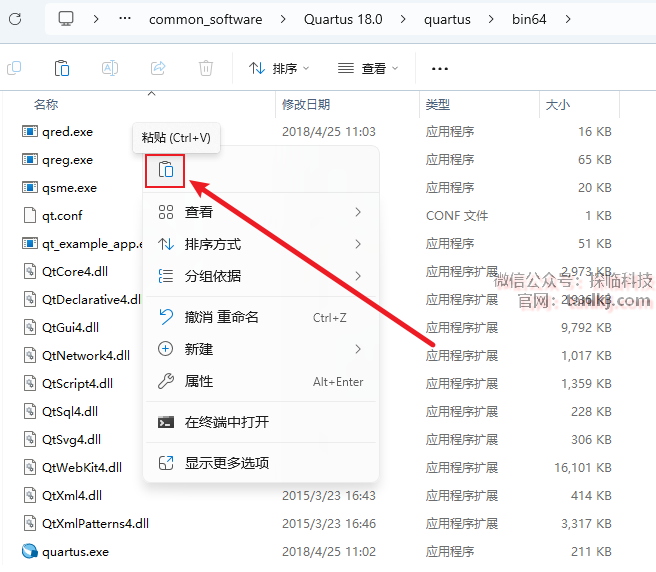
Task: Click the This PC monitor icon
Action: [x=66, y=19]
